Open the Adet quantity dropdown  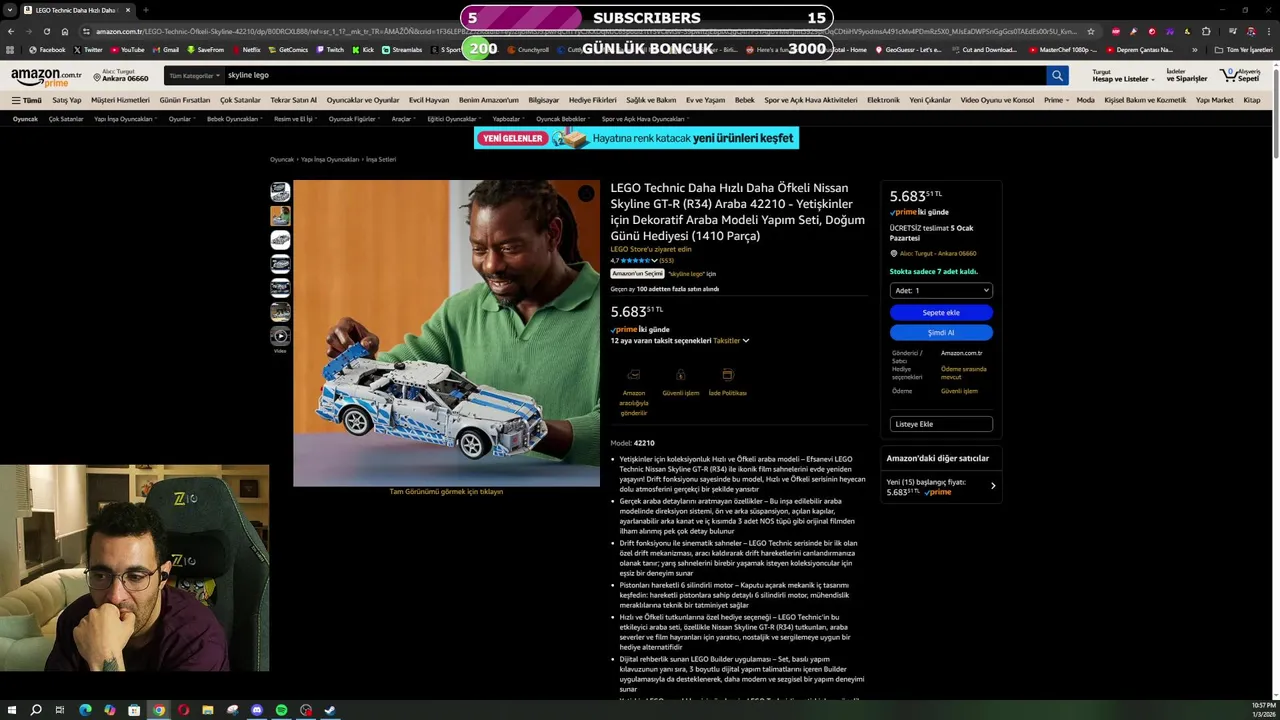click(x=941, y=290)
